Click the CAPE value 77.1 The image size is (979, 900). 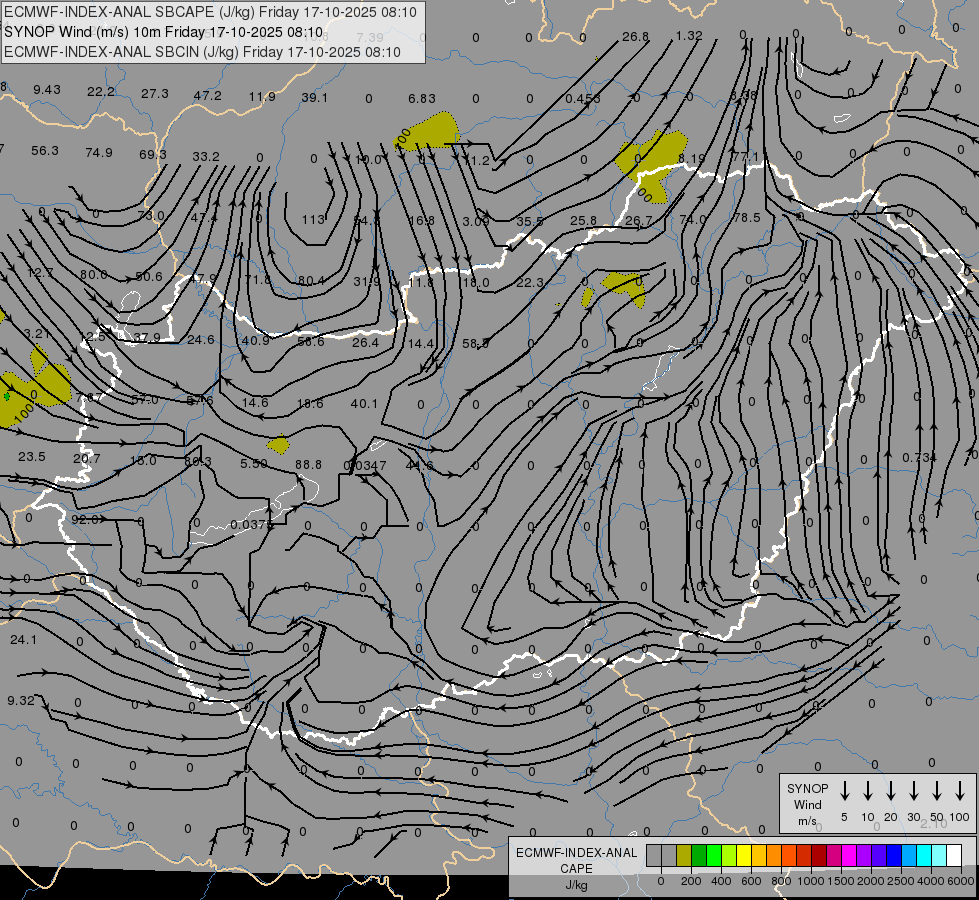tap(745, 156)
